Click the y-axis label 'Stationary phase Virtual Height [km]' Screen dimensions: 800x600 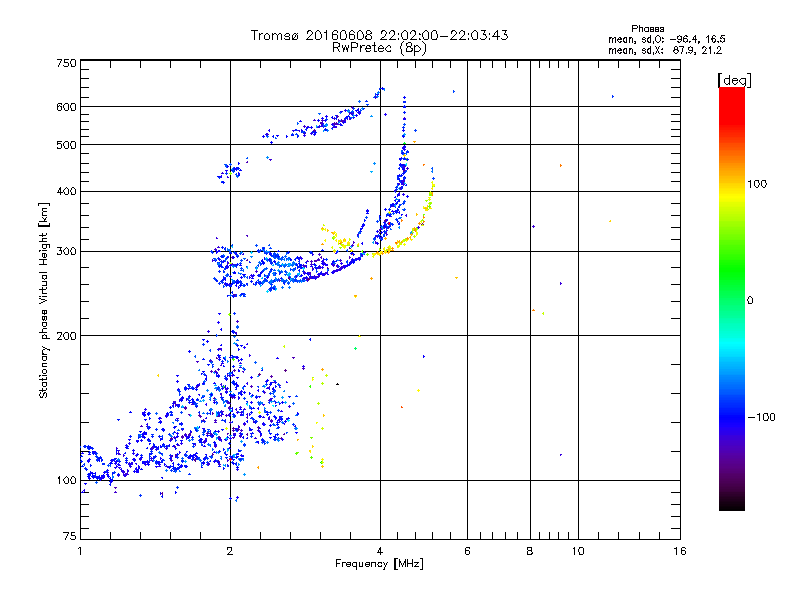point(43,301)
